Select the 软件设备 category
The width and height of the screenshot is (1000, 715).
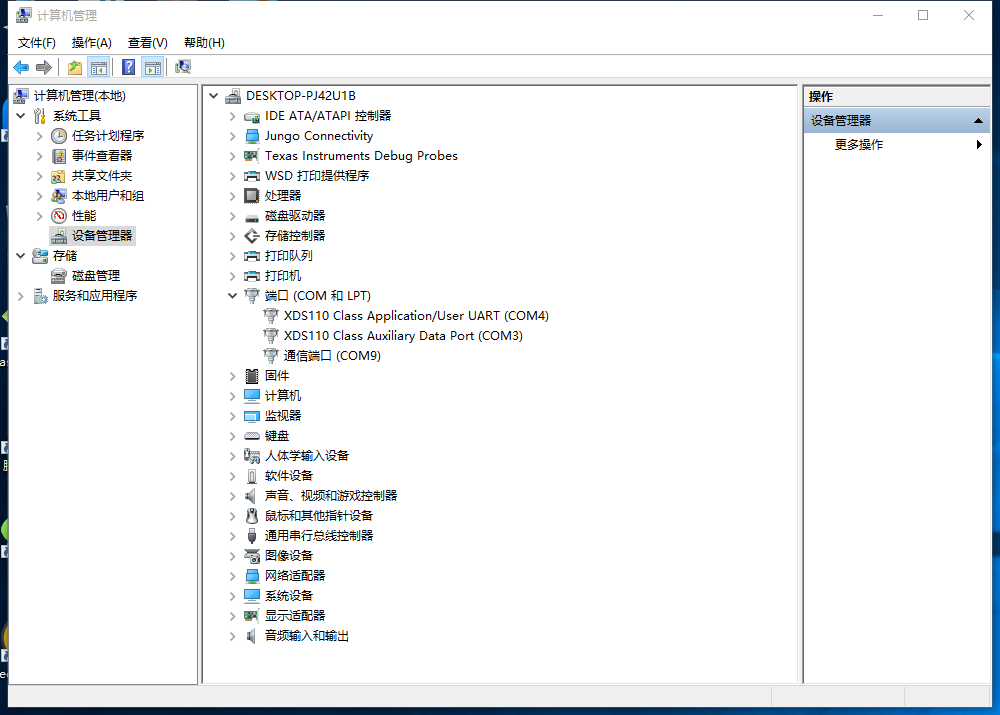pos(289,476)
